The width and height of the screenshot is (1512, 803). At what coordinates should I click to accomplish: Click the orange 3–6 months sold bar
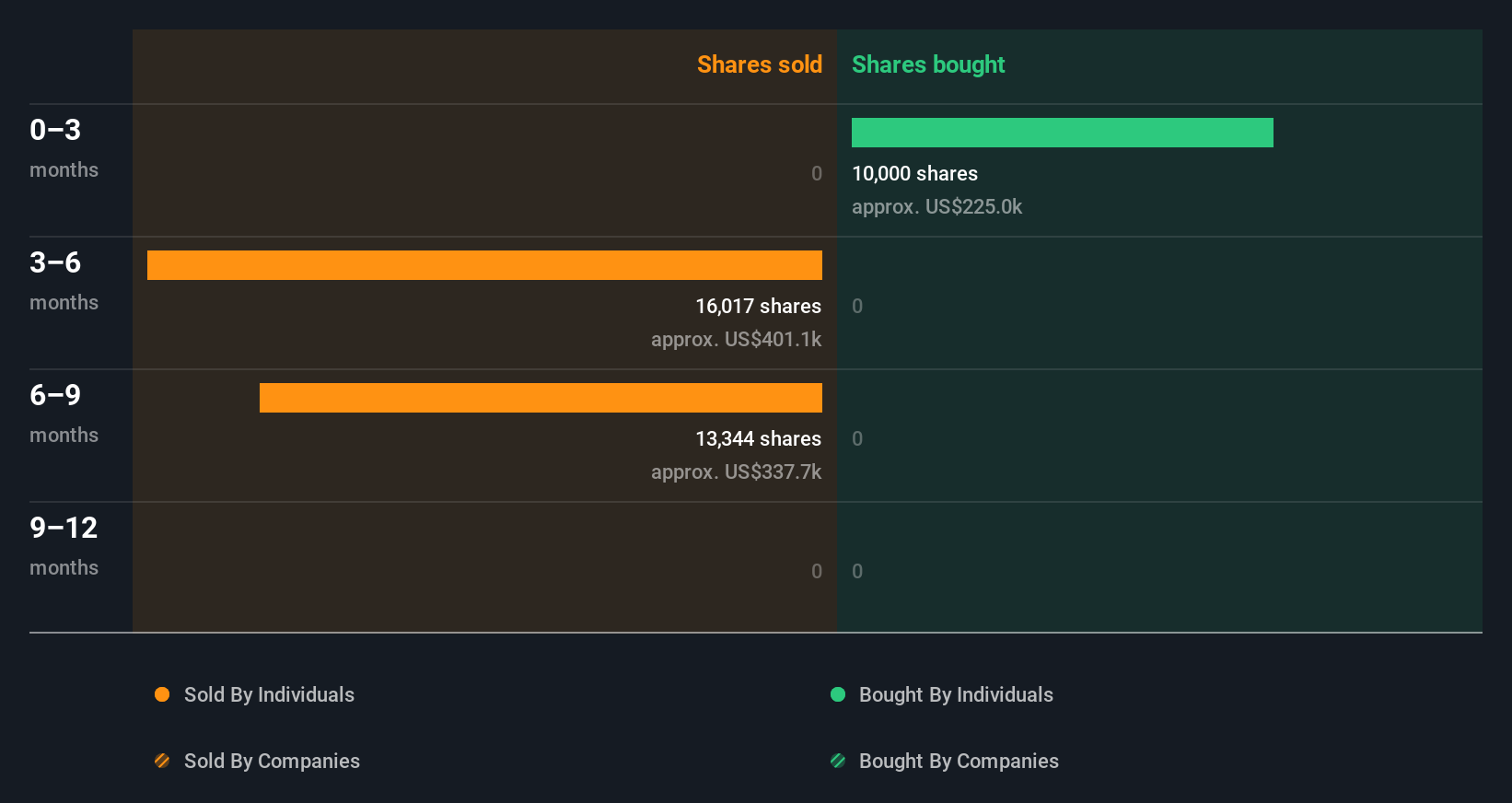[x=484, y=265]
